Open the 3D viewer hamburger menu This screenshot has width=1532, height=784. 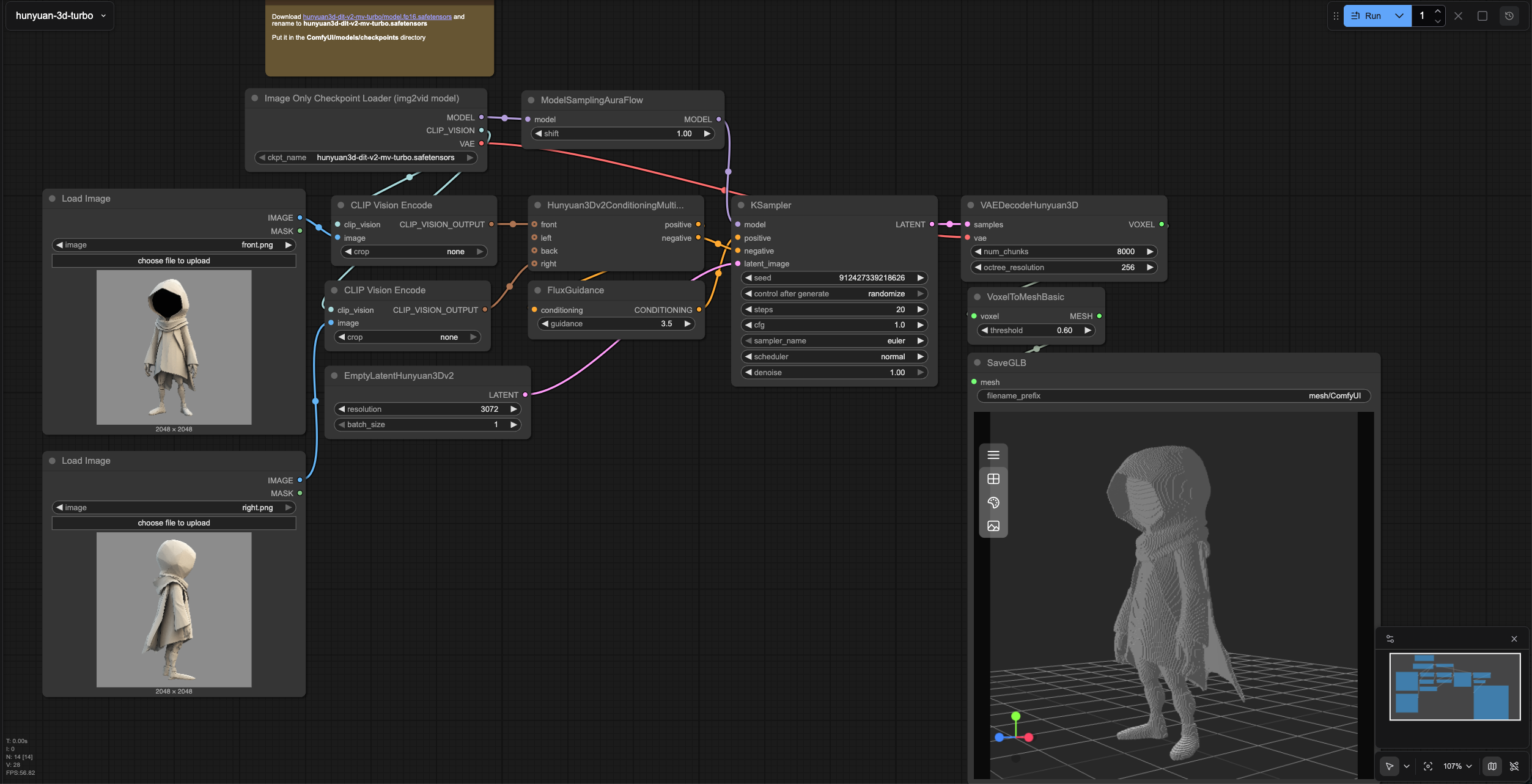pos(993,455)
